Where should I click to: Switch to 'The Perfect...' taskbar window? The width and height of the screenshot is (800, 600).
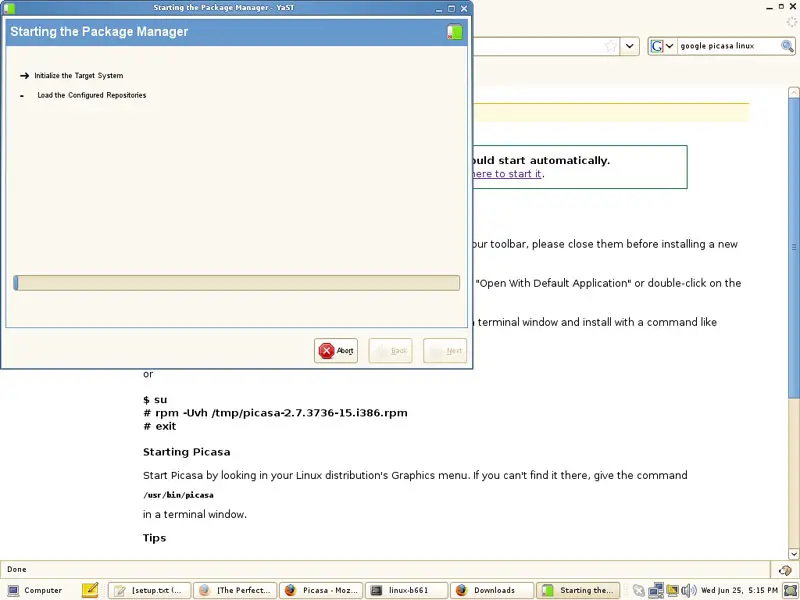click(x=236, y=590)
